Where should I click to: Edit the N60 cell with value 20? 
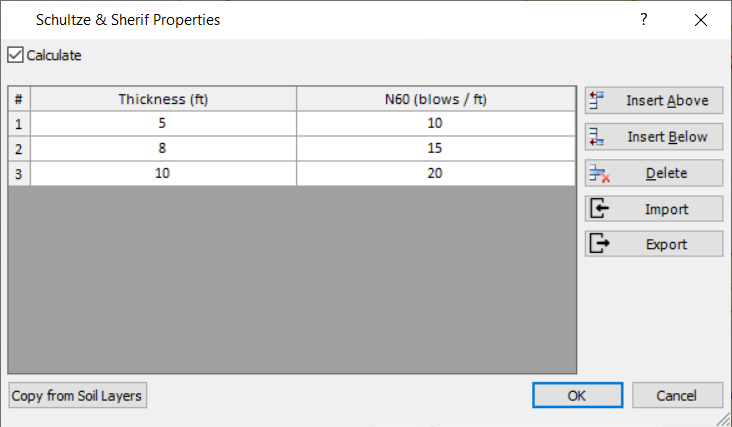(x=436, y=173)
